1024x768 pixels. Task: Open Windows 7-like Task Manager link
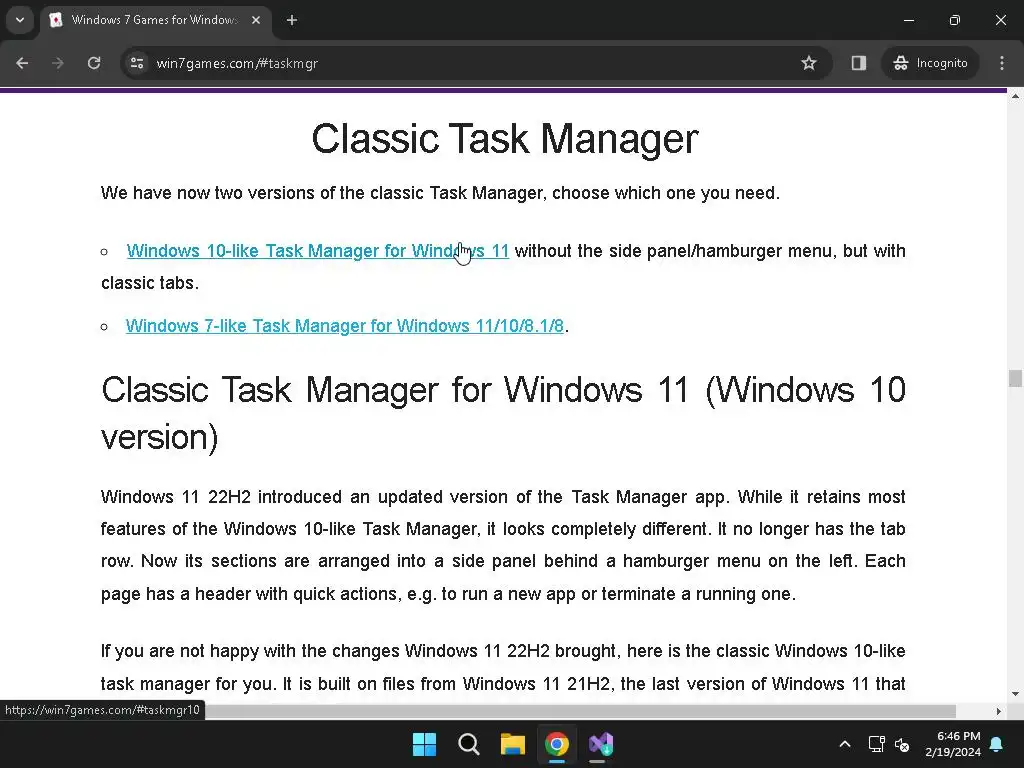[x=344, y=326]
